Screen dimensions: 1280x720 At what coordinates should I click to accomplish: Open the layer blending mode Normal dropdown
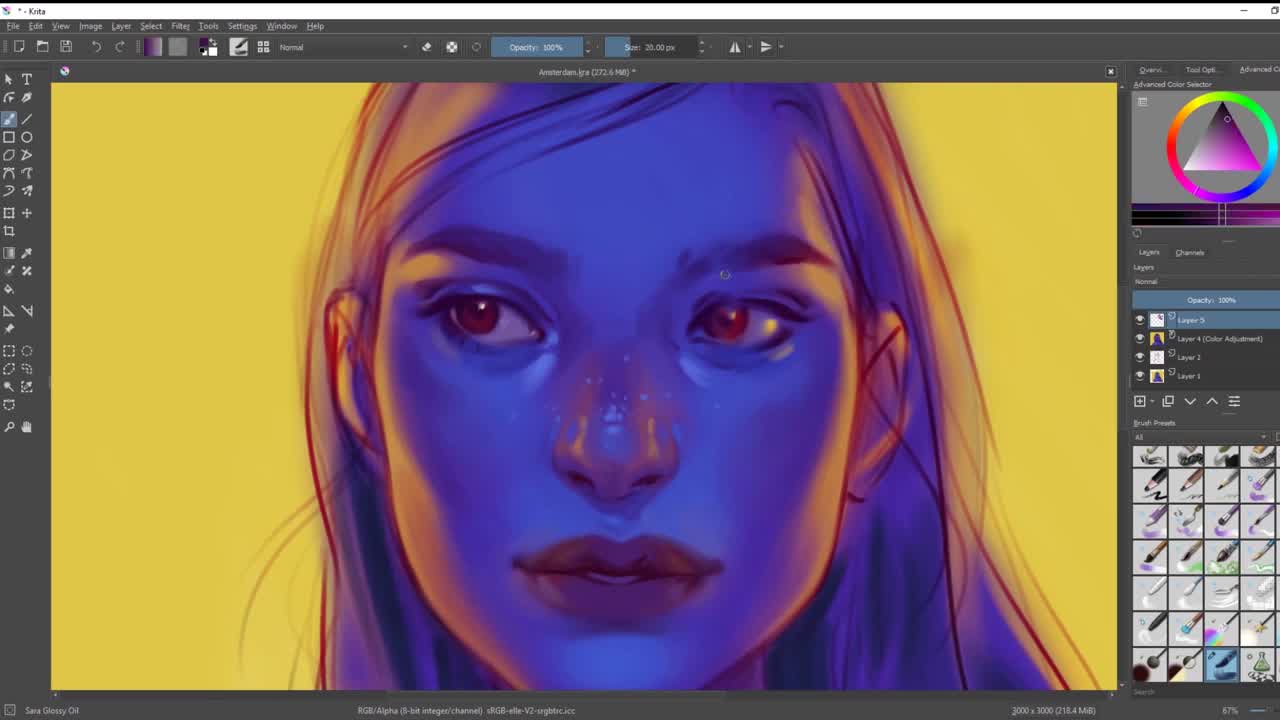[x=1206, y=282]
